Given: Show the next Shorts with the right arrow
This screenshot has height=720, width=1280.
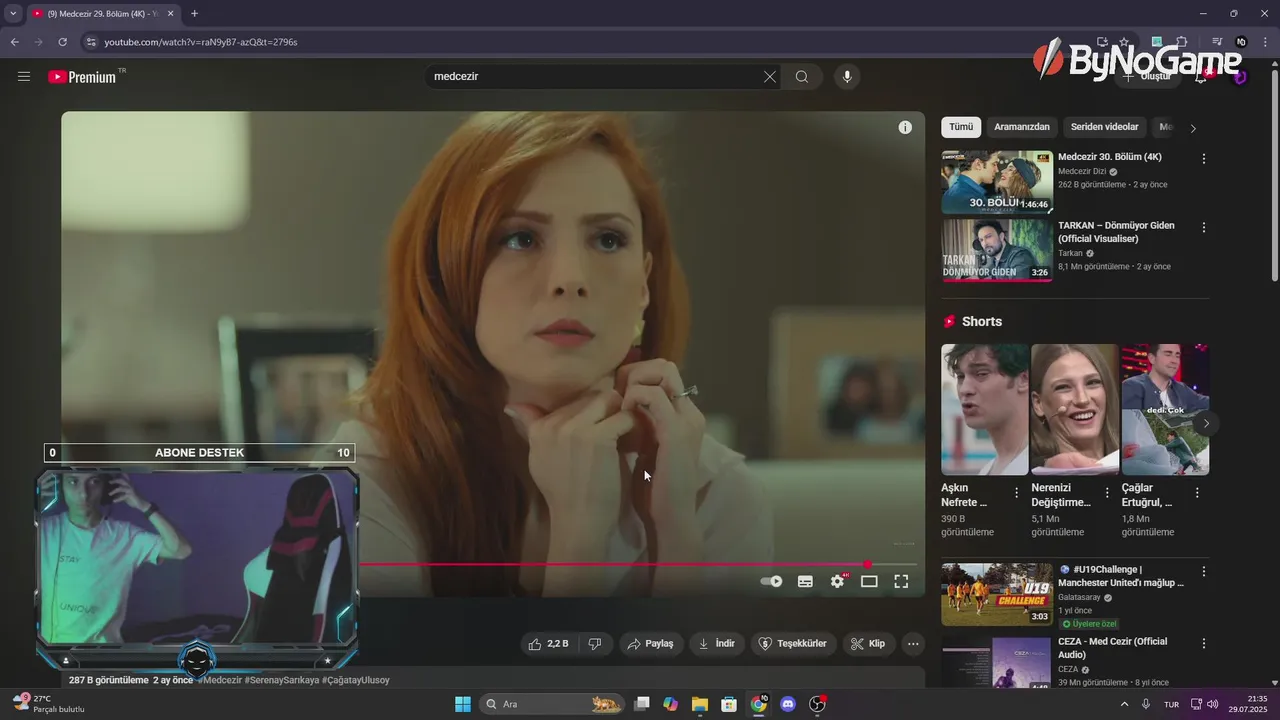Looking at the screenshot, I should pyautogui.click(x=1206, y=423).
